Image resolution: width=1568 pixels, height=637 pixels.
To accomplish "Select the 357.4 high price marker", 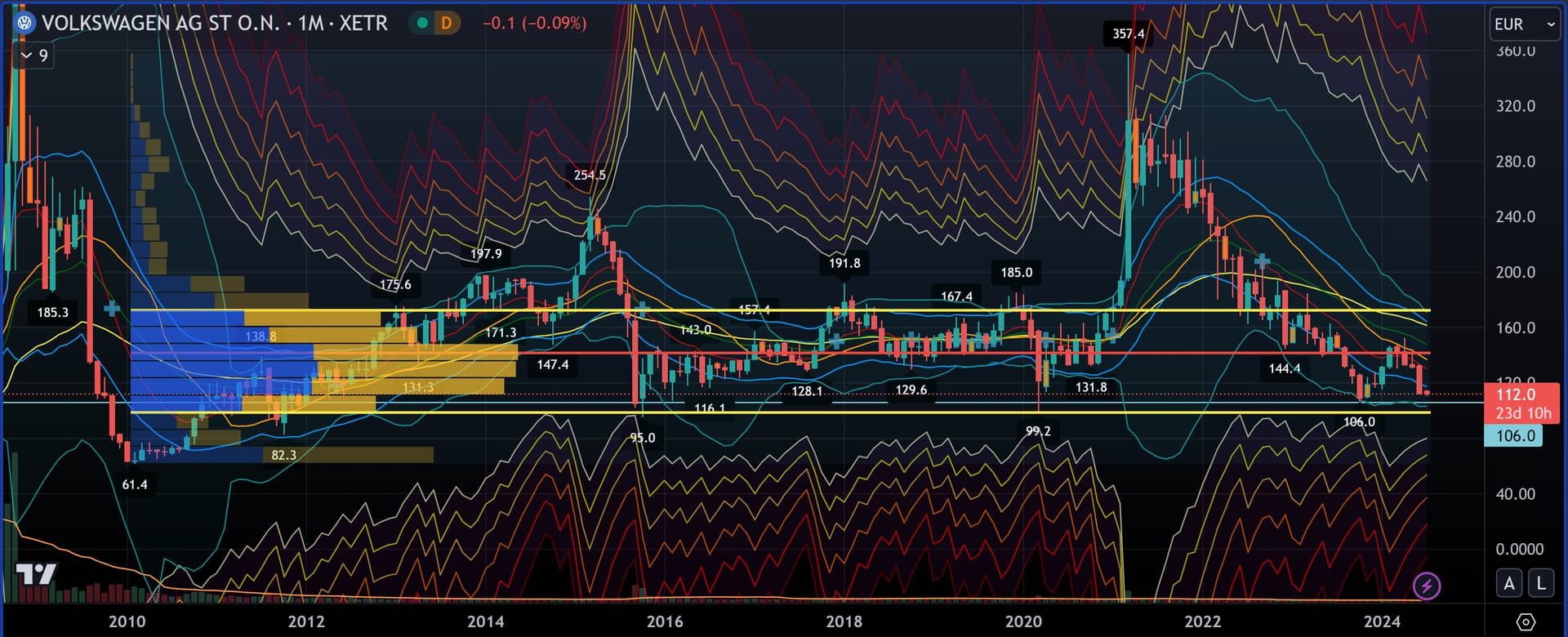I will [x=1128, y=33].
